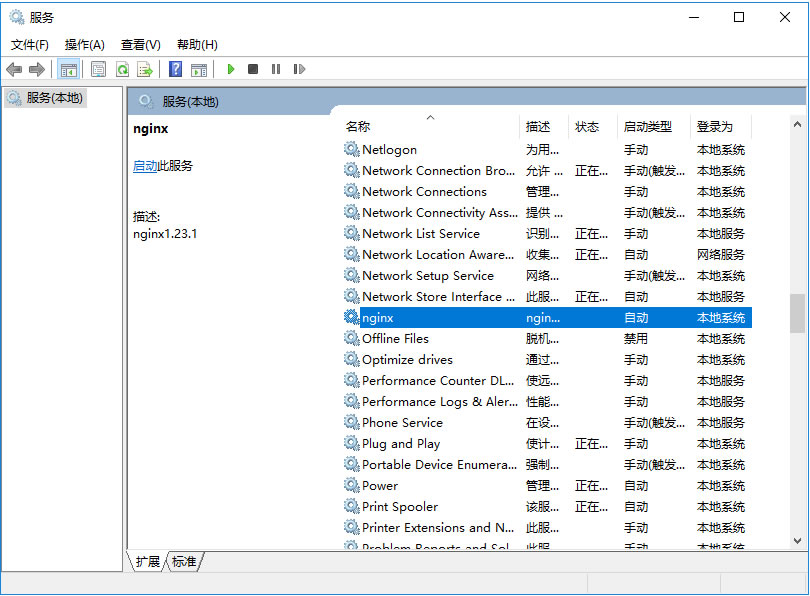Screen dimensions: 810x596
Task: Open the Properties toolbar icon
Action: coord(98,69)
